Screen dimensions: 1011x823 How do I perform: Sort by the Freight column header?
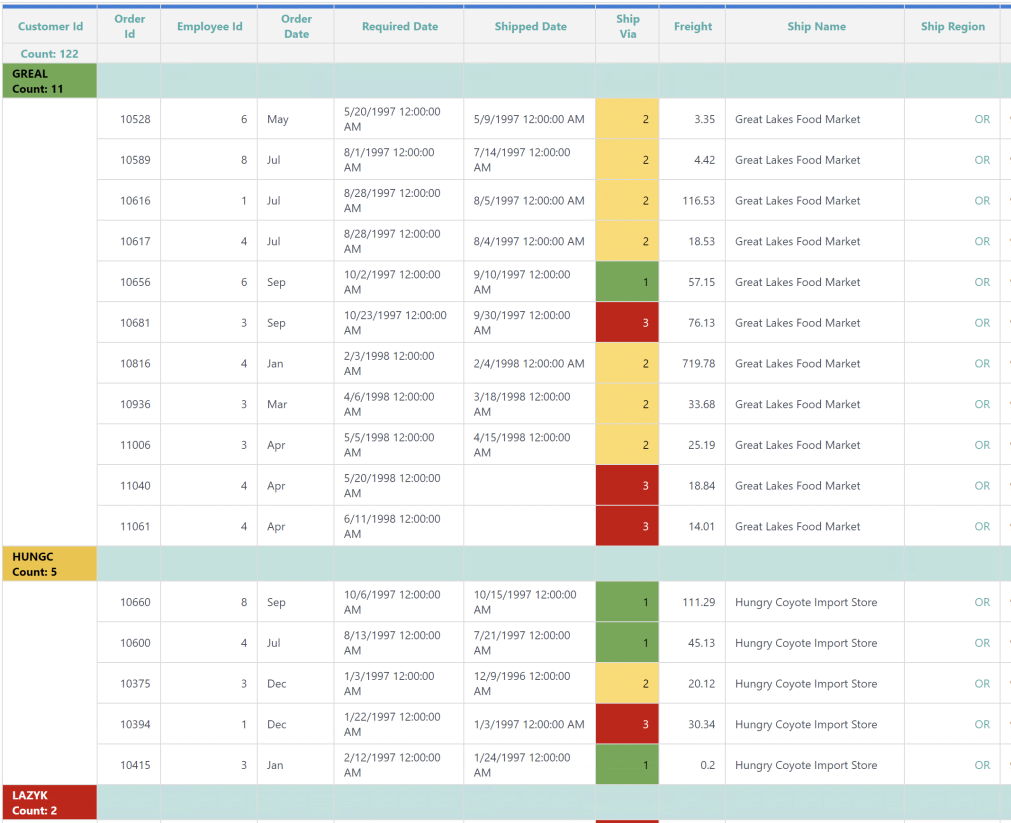[692, 26]
